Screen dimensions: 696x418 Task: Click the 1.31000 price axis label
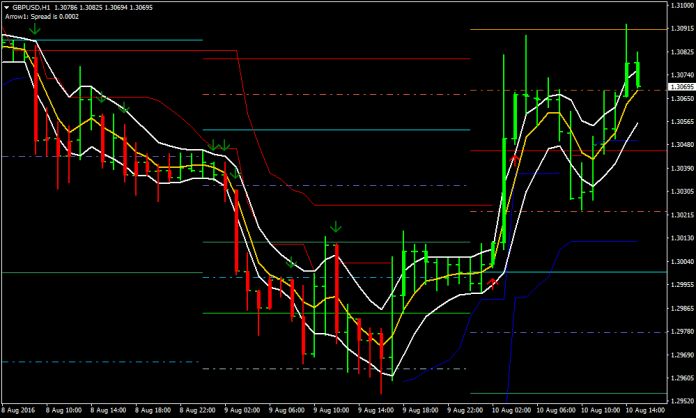(680, 6)
